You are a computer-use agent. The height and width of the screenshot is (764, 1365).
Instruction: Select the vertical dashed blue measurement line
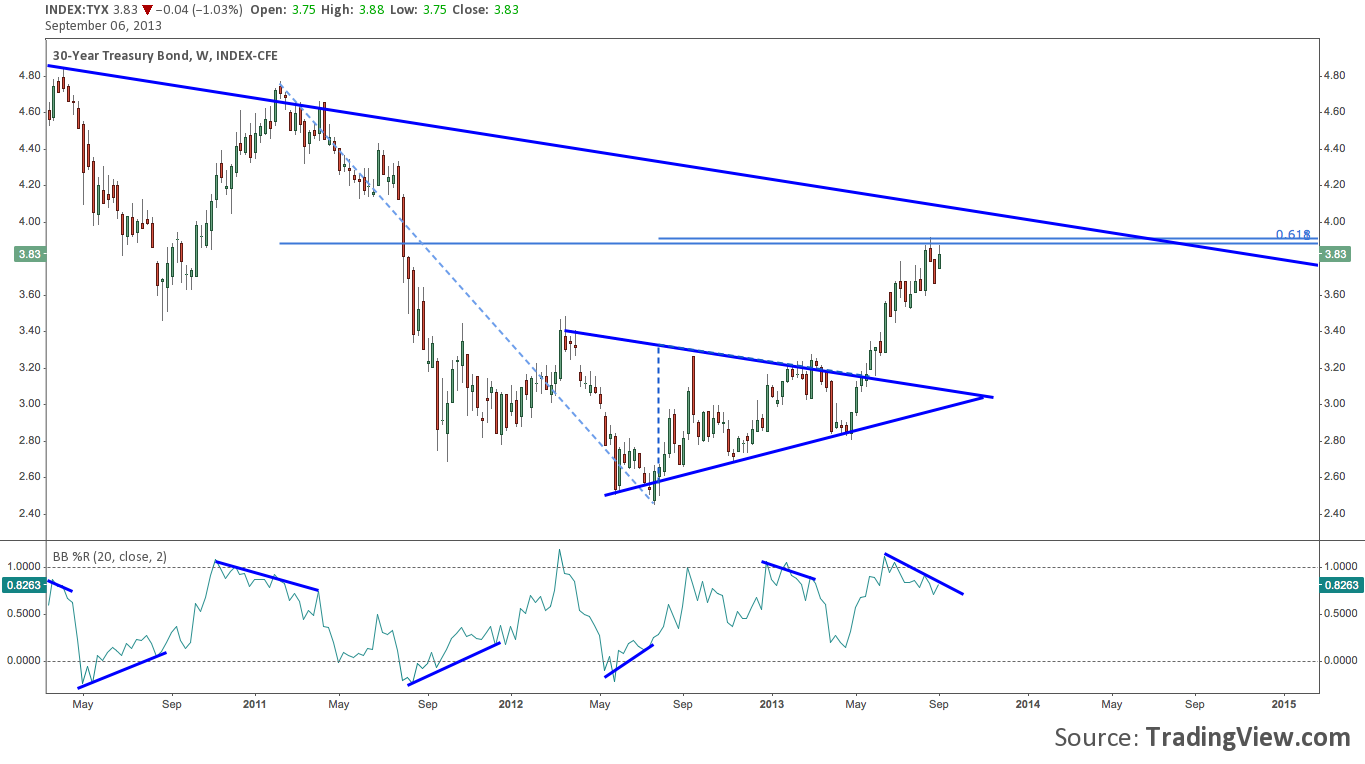(658, 413)
